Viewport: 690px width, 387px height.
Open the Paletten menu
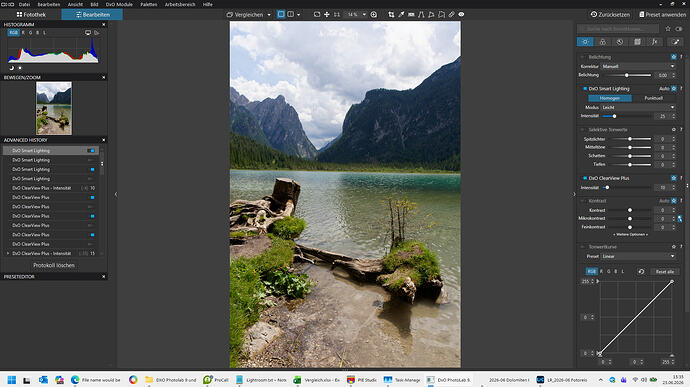click(149, 4)
